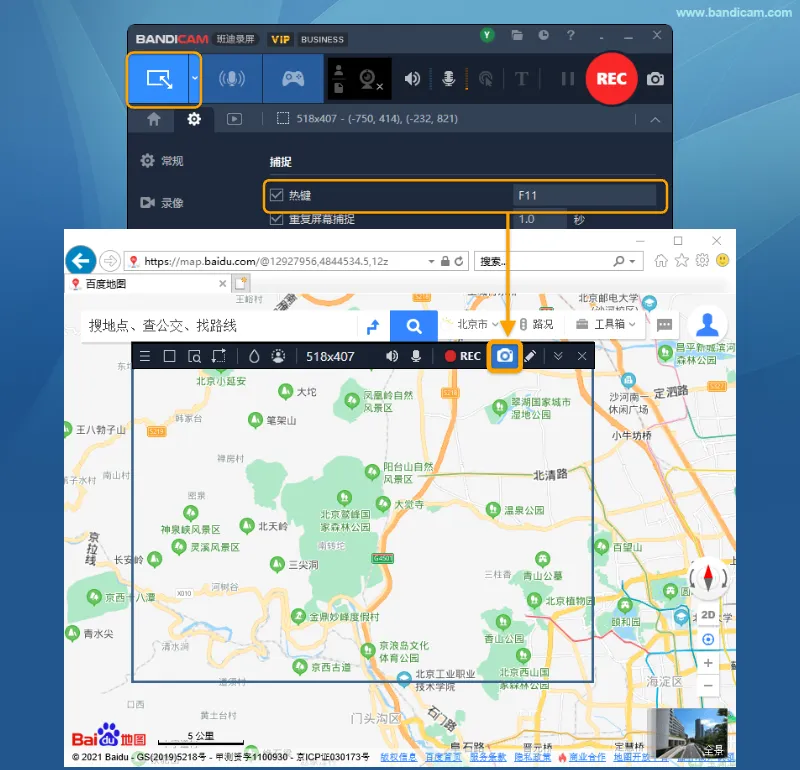Screen dimensions: 800x770
Task: Collapse the Bandicam panel with up chevron
Action: pos(655,120)
